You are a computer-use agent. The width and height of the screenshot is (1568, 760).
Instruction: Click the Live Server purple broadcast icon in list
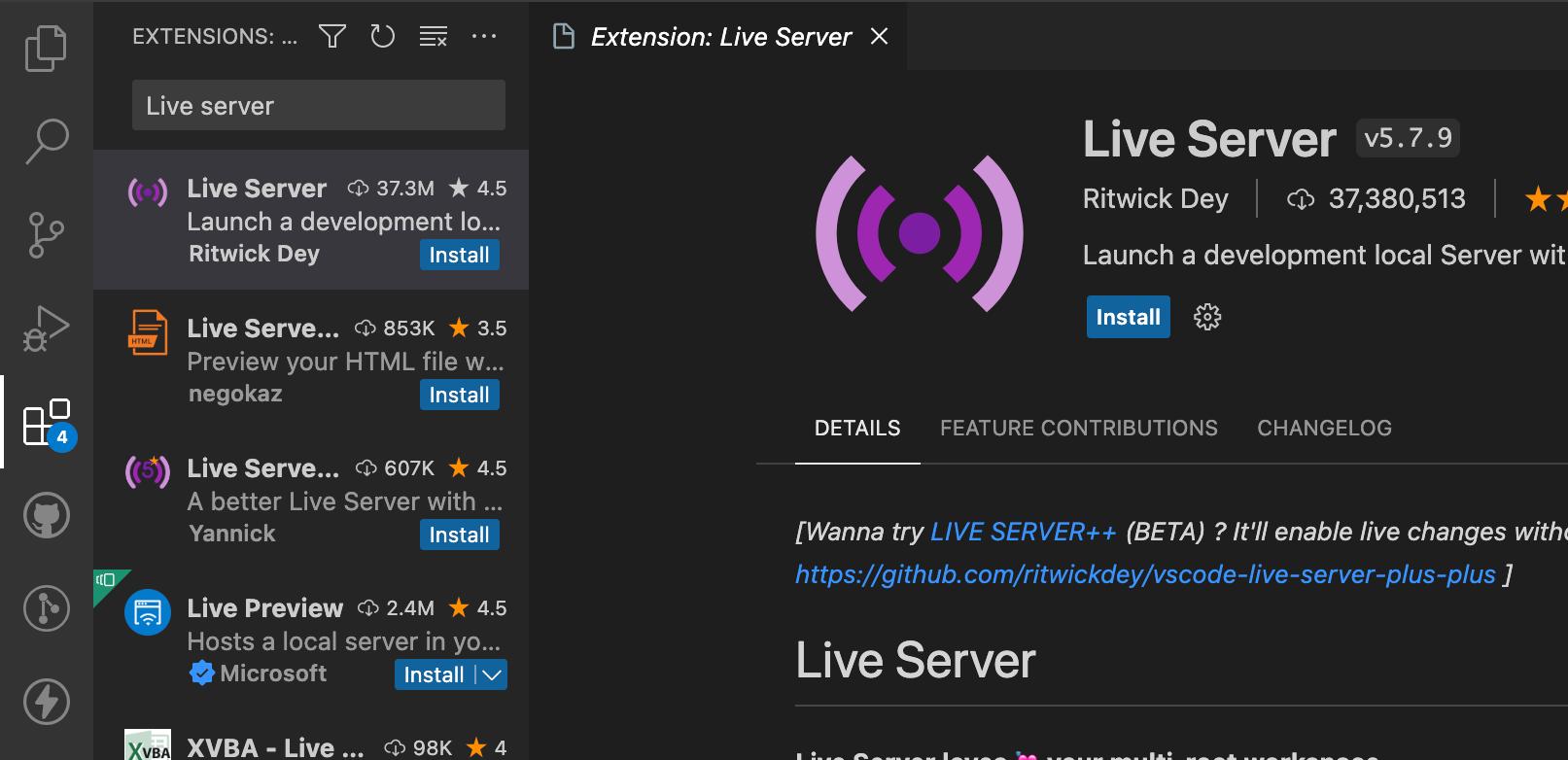148,192
